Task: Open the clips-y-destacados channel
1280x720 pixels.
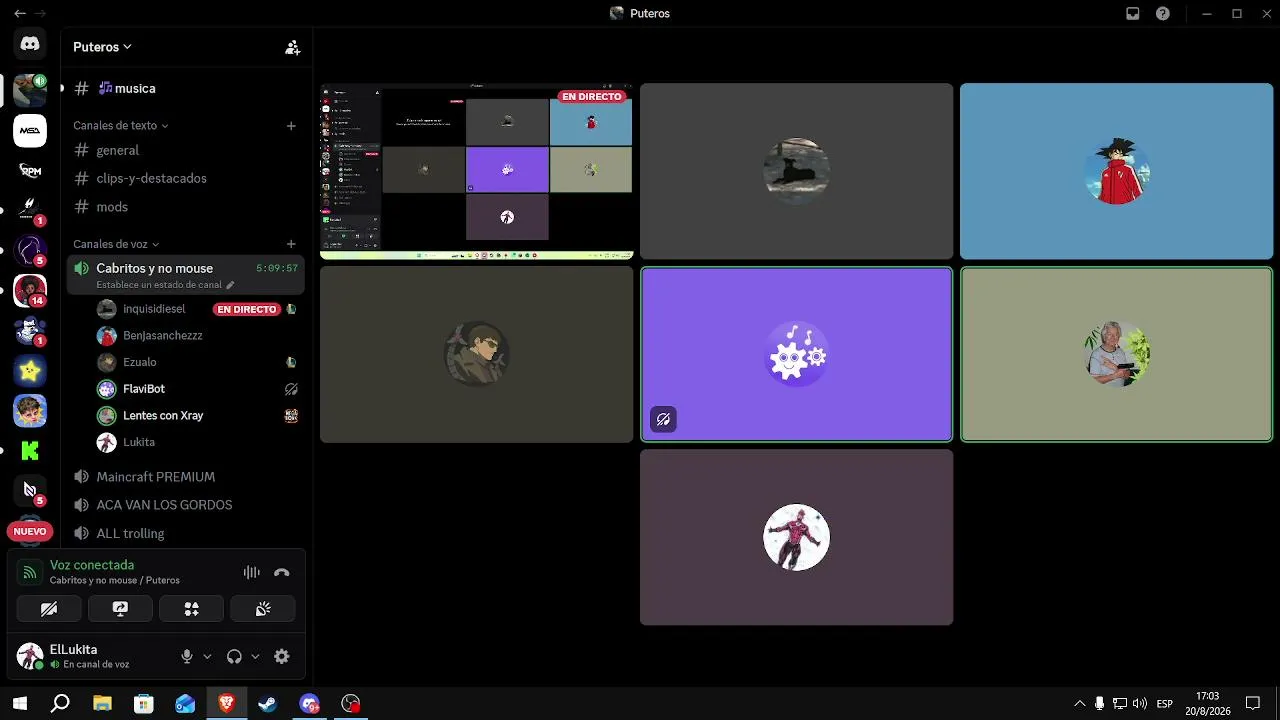Action: [x=186, y=178]
